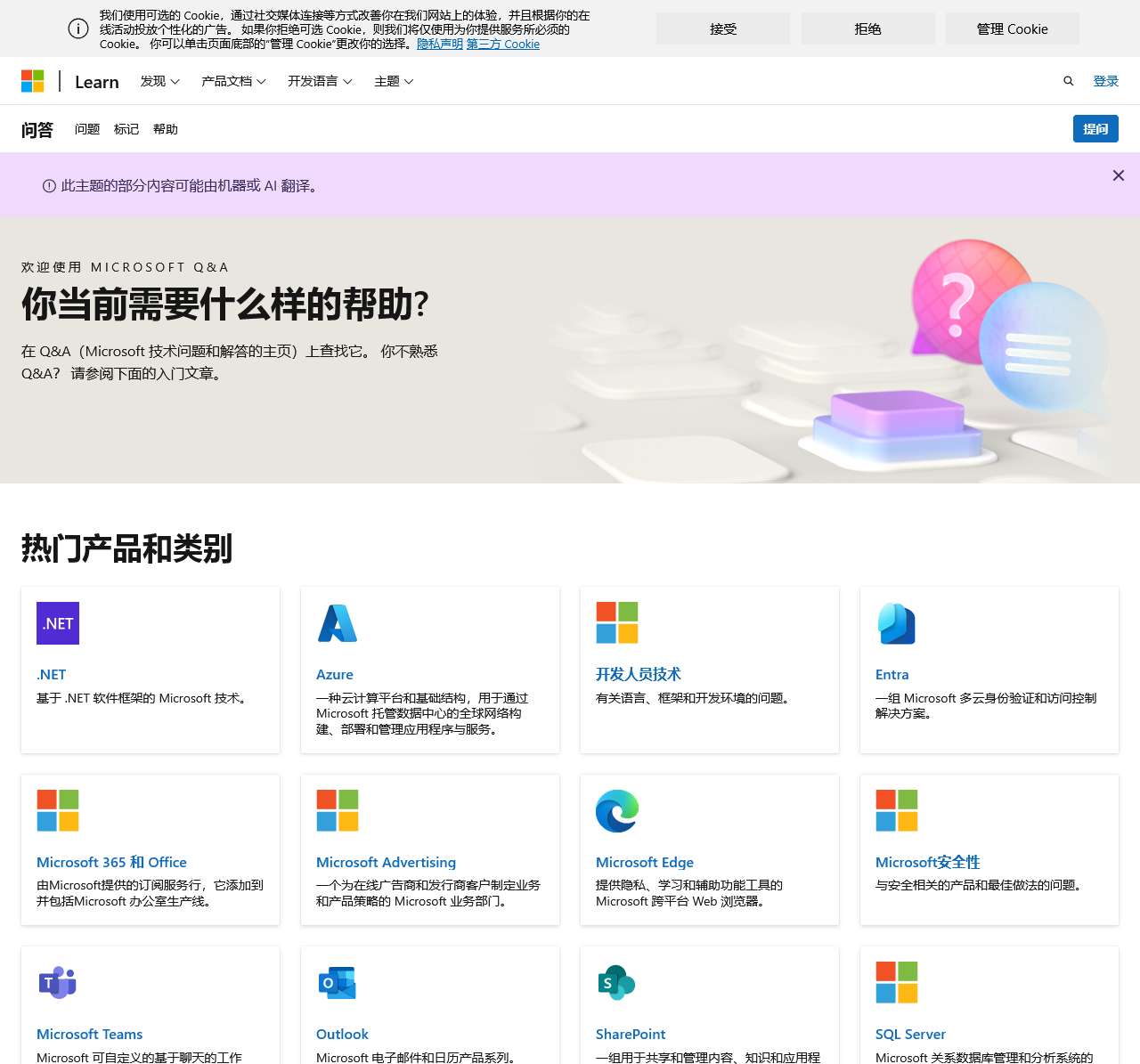
Task: Open the SQL Server category link
Action: coord(910,1034)
